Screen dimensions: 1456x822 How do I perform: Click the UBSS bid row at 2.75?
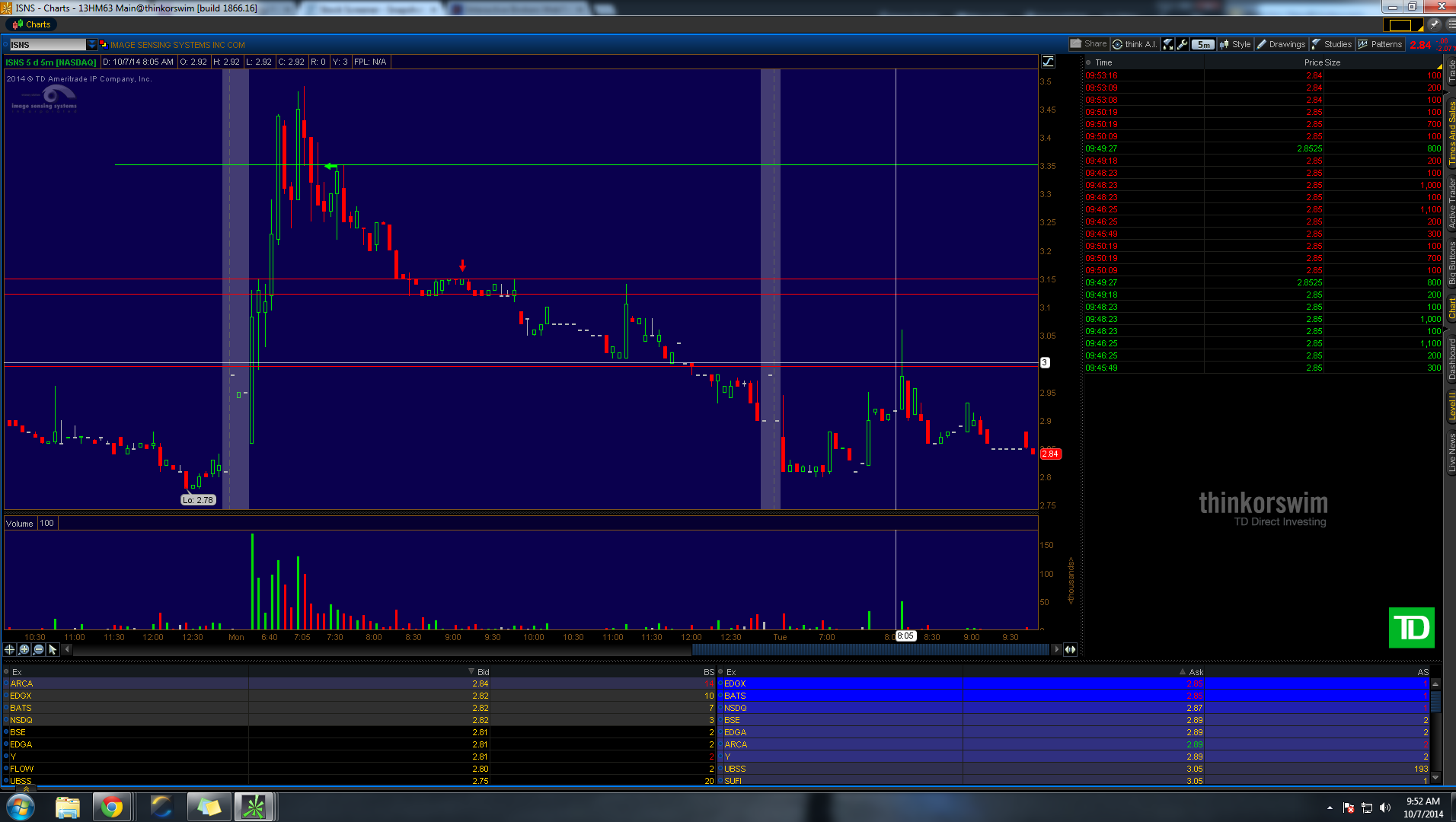[x=359, y=781]
